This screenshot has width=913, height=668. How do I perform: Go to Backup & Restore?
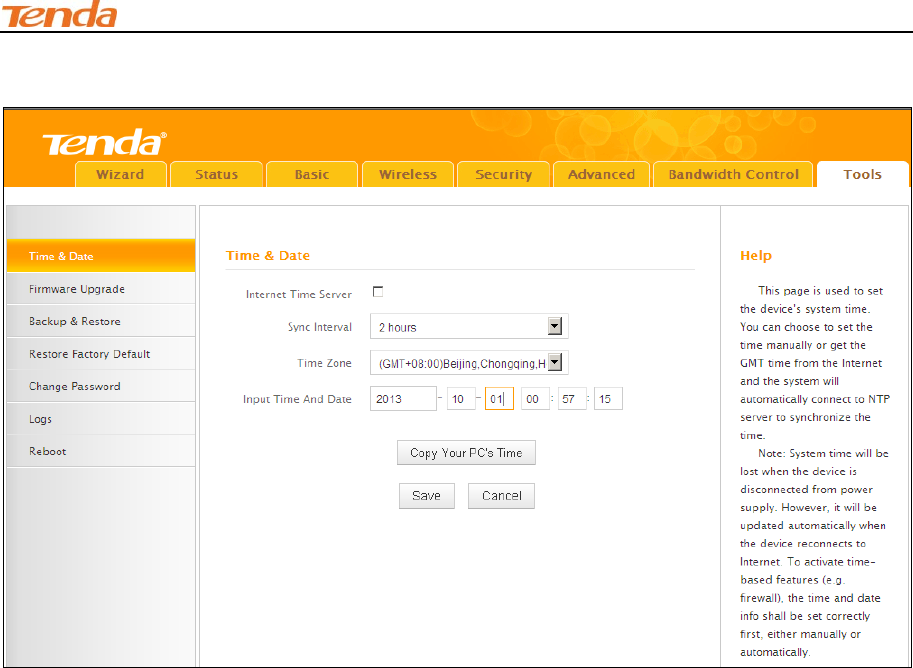[101, 321]
